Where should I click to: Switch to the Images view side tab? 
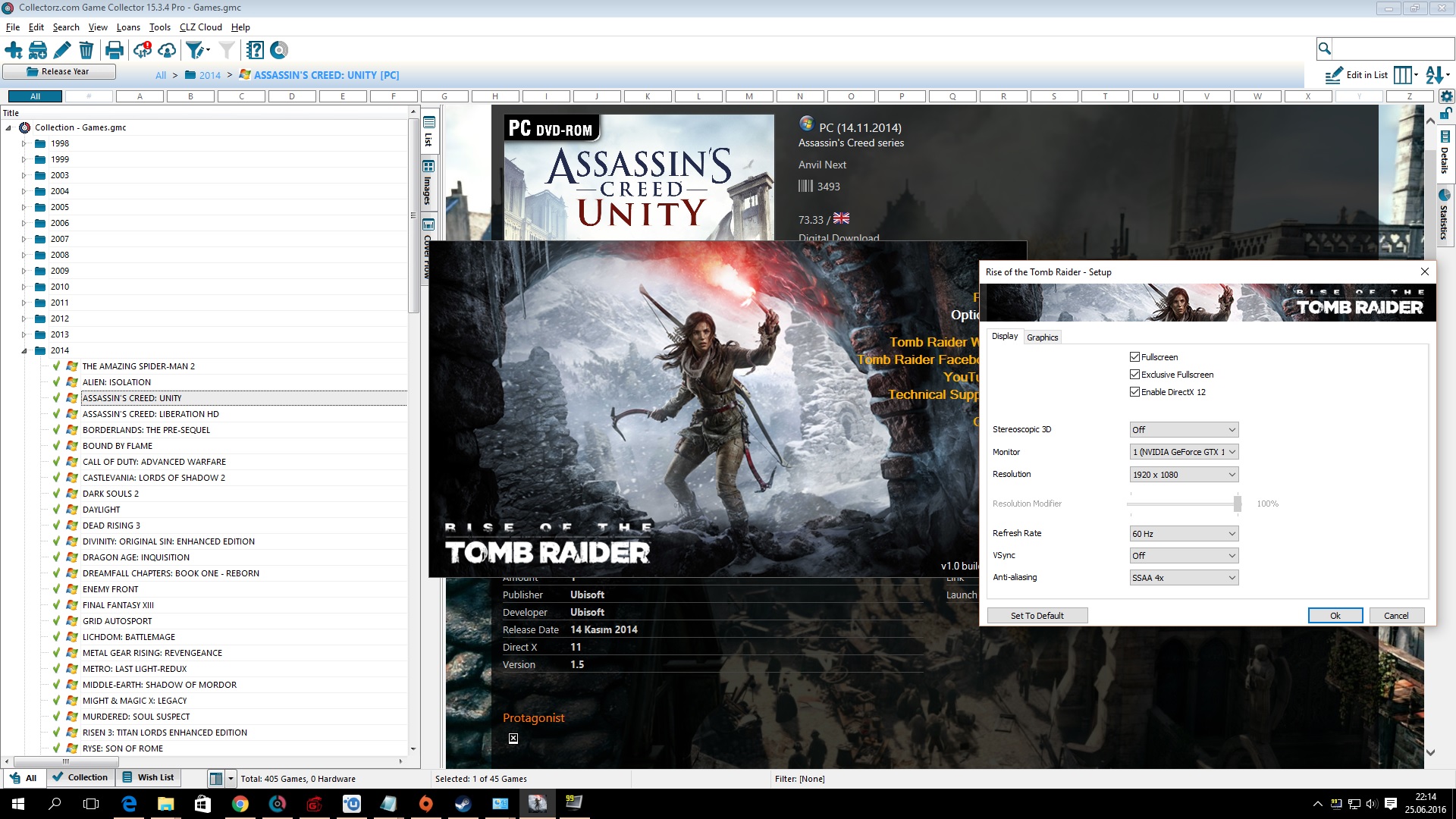coord(428,182)
